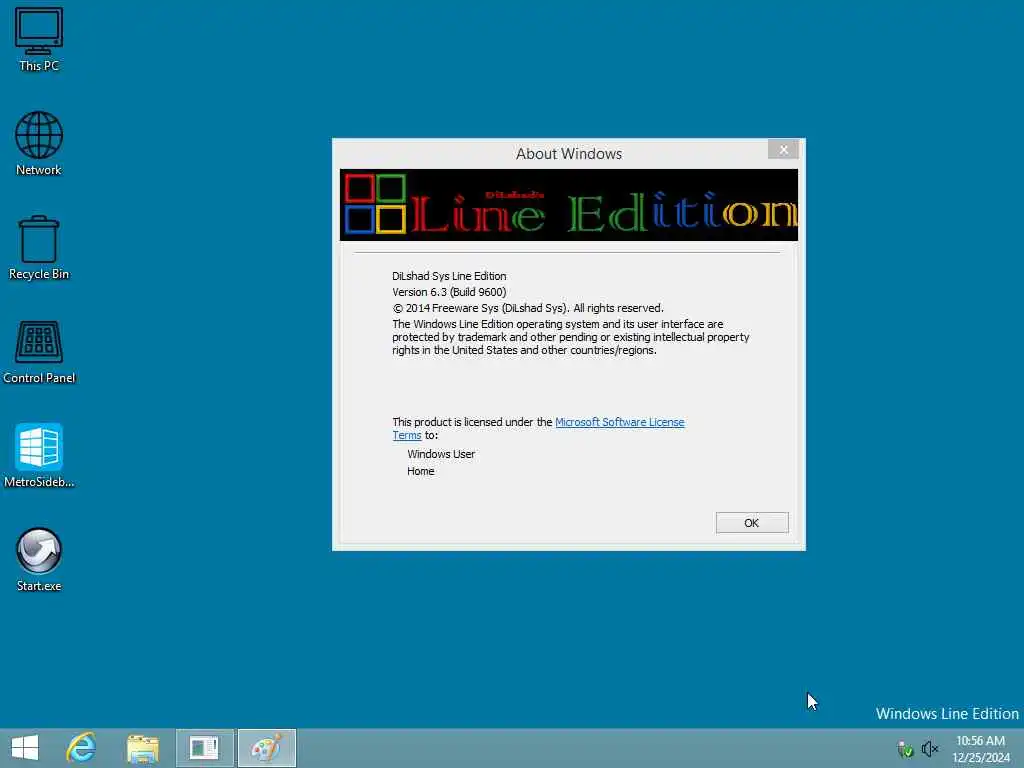1024x768 pixels.
Task: Click the About Windows title bar text
Action: pyautogui.click(x=569, y=153)
